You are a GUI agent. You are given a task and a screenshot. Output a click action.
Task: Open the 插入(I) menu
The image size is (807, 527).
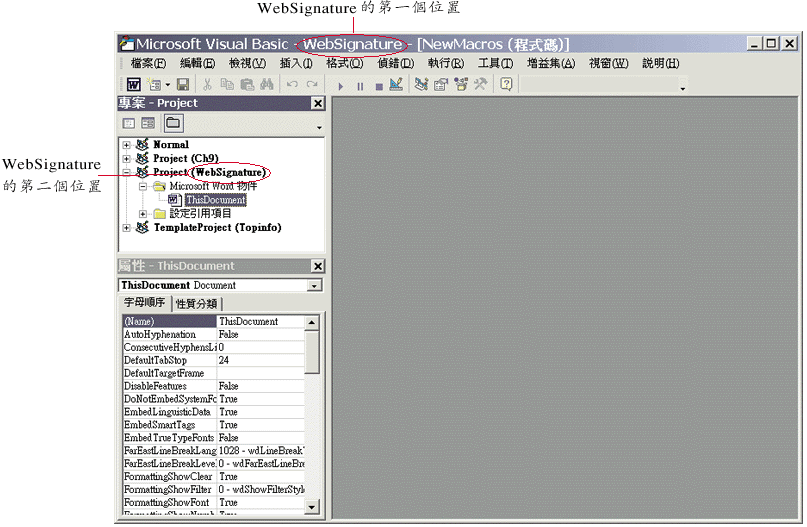pos(296,63)
